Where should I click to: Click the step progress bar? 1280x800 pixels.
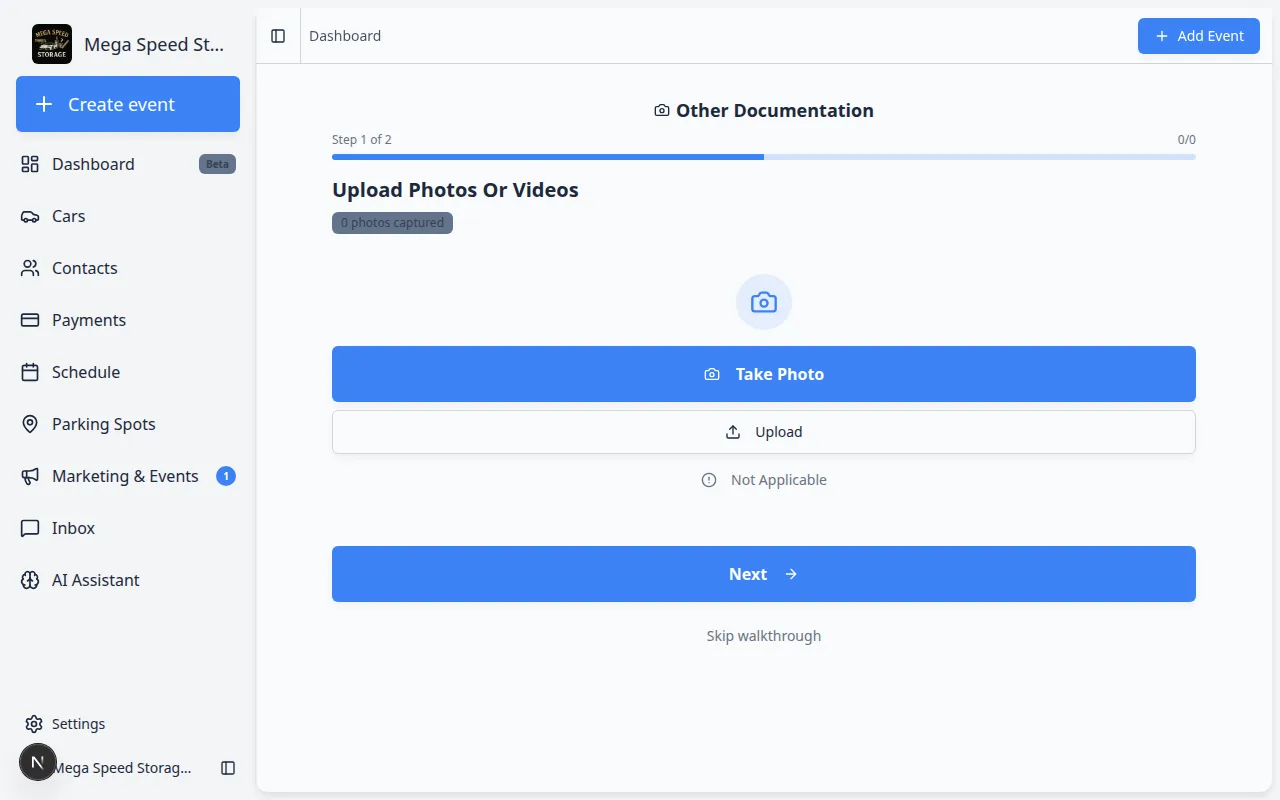pyautogui.click(x=764, y=157)
